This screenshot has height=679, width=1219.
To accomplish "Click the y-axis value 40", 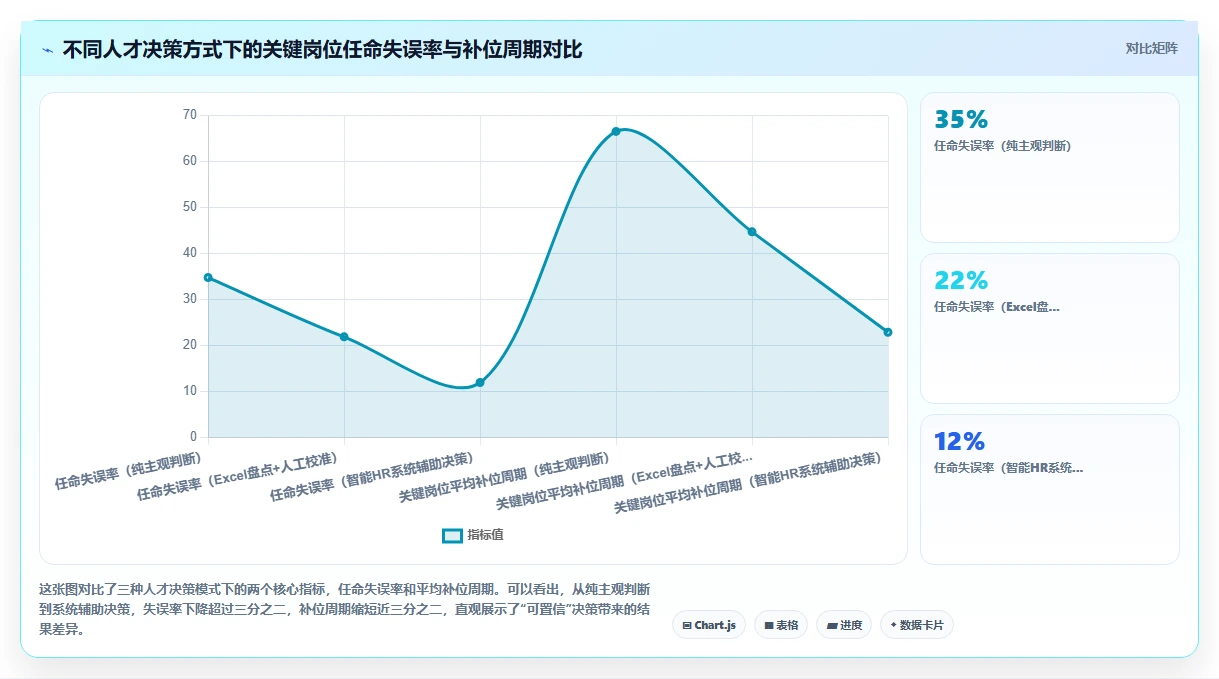I will point(190,253).
